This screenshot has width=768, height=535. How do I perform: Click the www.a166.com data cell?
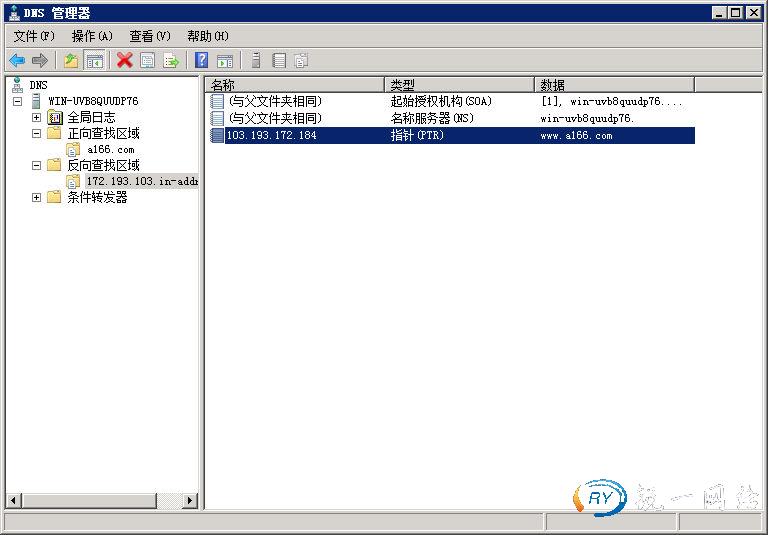(576, 136)
